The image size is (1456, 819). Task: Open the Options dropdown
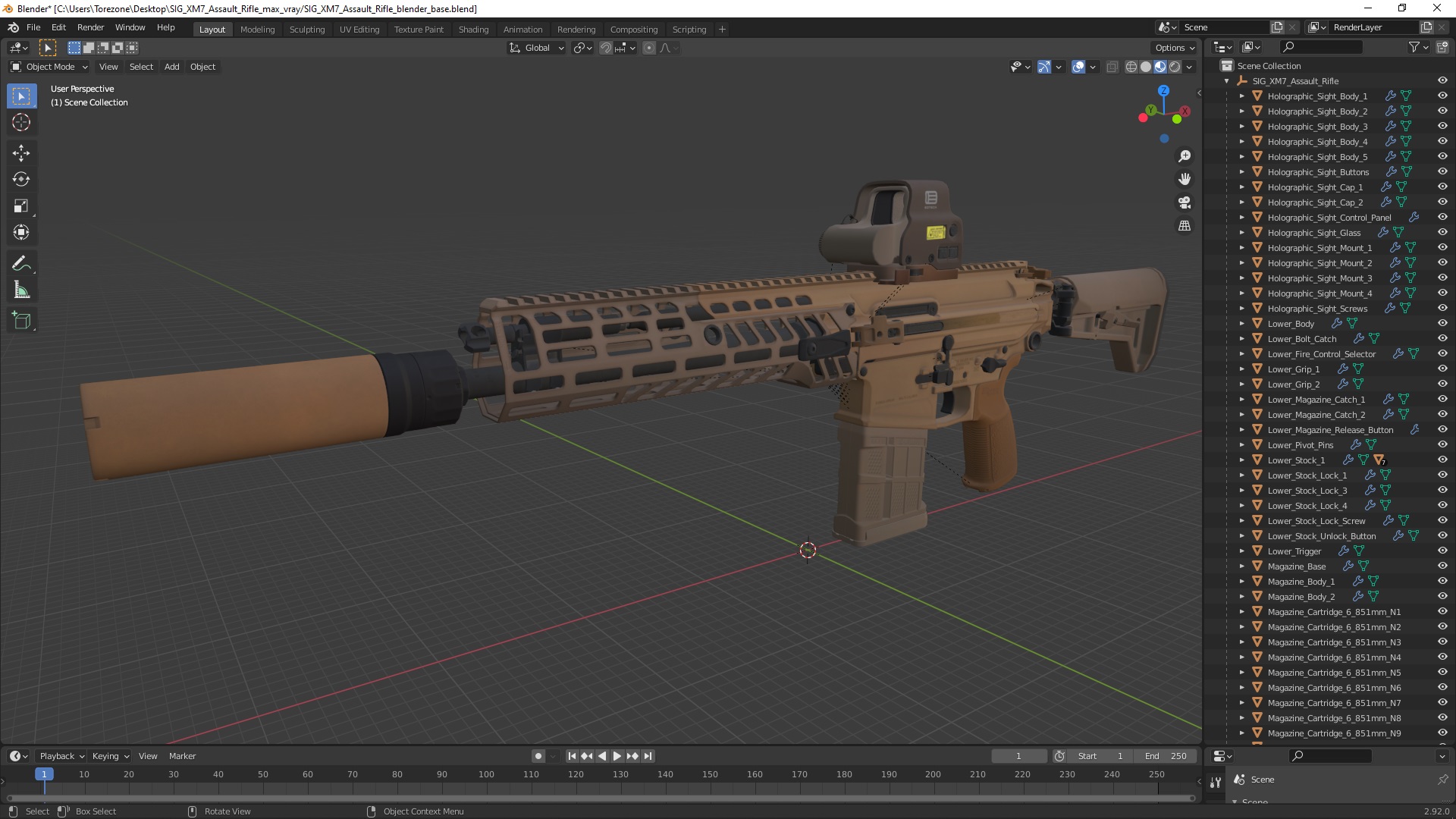tap(1174, 48)
